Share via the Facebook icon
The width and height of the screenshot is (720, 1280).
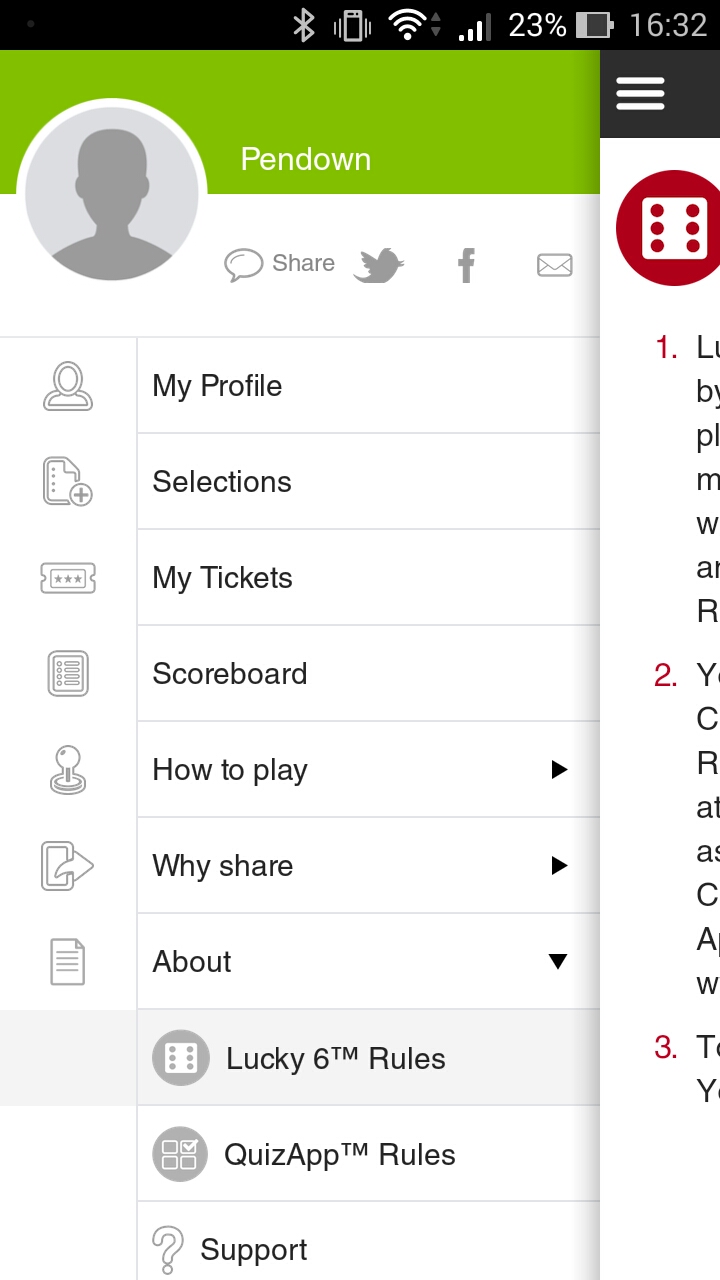pyautogui.click(x=466, y=265)
